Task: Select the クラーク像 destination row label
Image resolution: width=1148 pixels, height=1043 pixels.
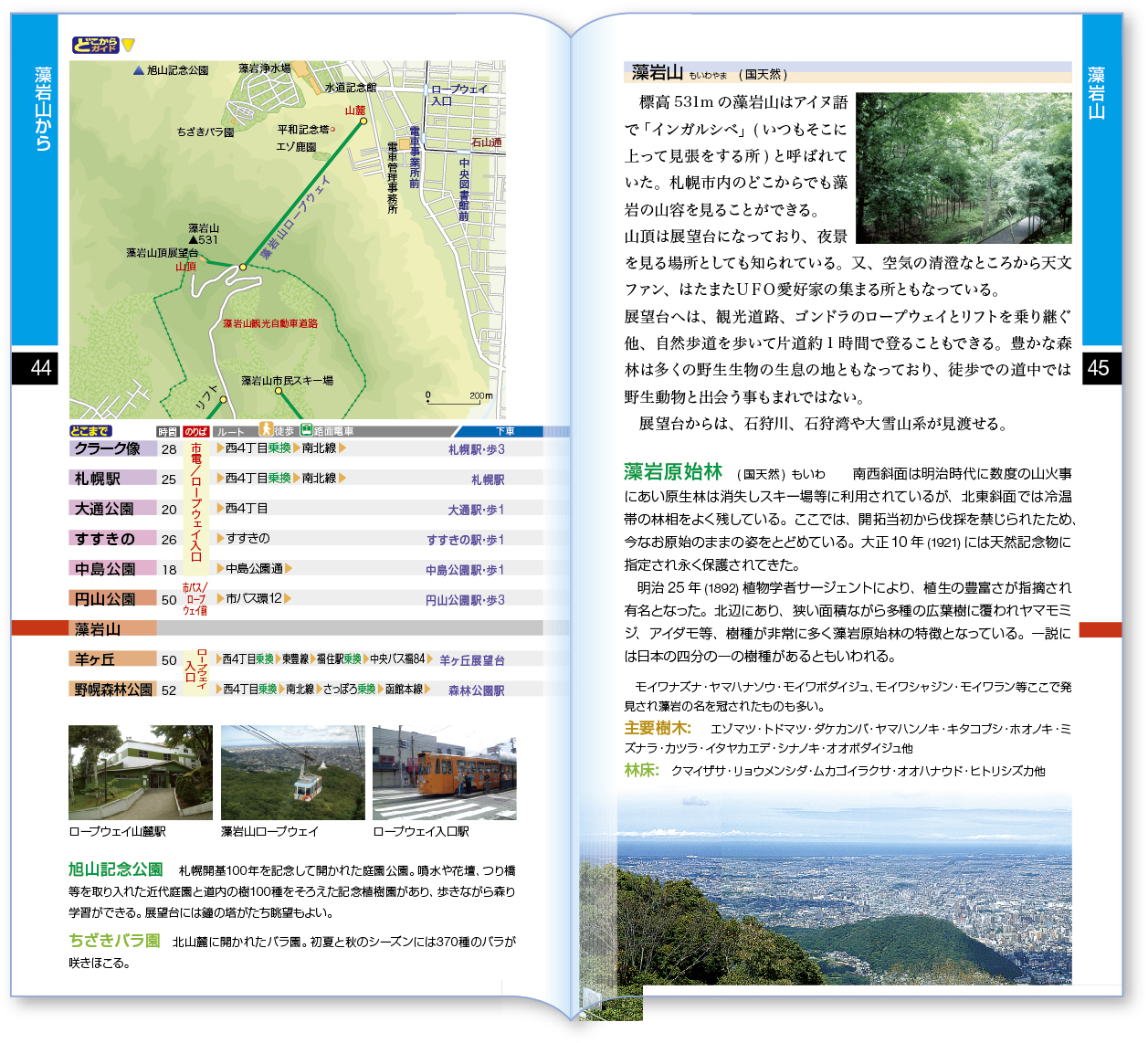Action: pyautogui.click(x=113, y=448)
